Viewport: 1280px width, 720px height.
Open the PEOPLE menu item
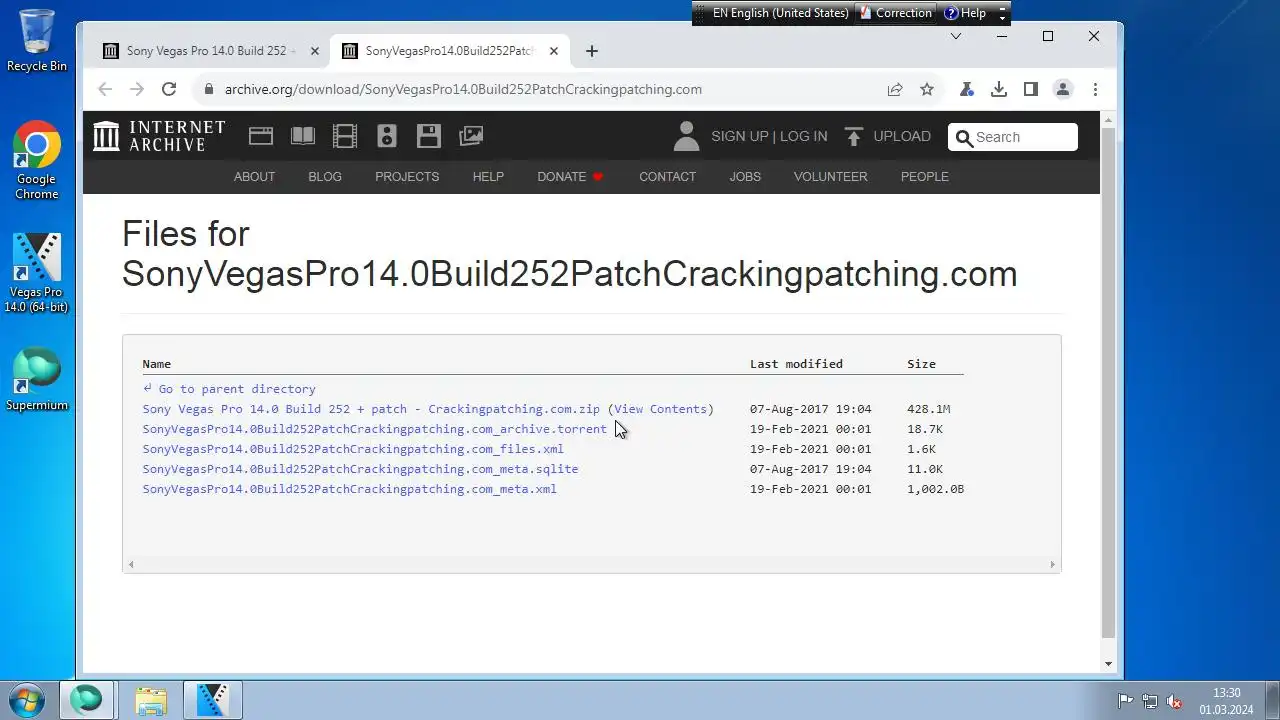[x=924, y=176]
